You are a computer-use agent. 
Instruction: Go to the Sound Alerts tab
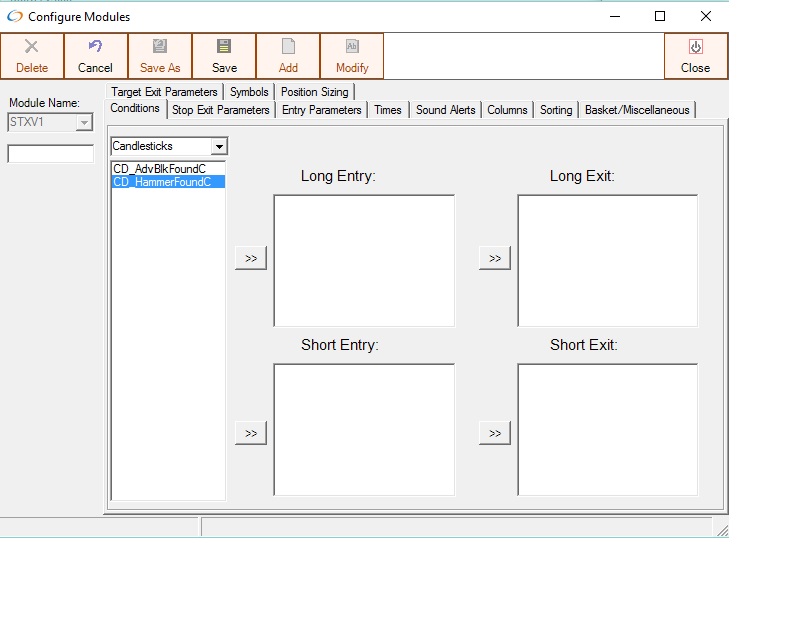445,110
